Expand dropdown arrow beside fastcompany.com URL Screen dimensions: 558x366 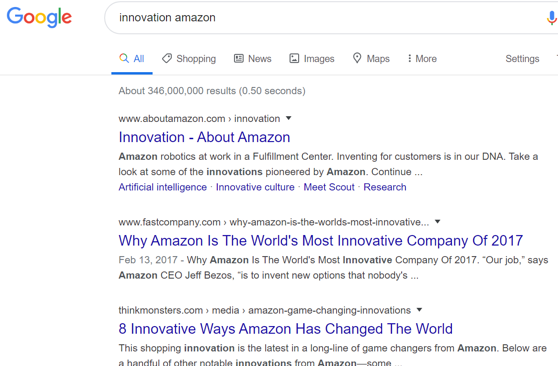point(438,222)
